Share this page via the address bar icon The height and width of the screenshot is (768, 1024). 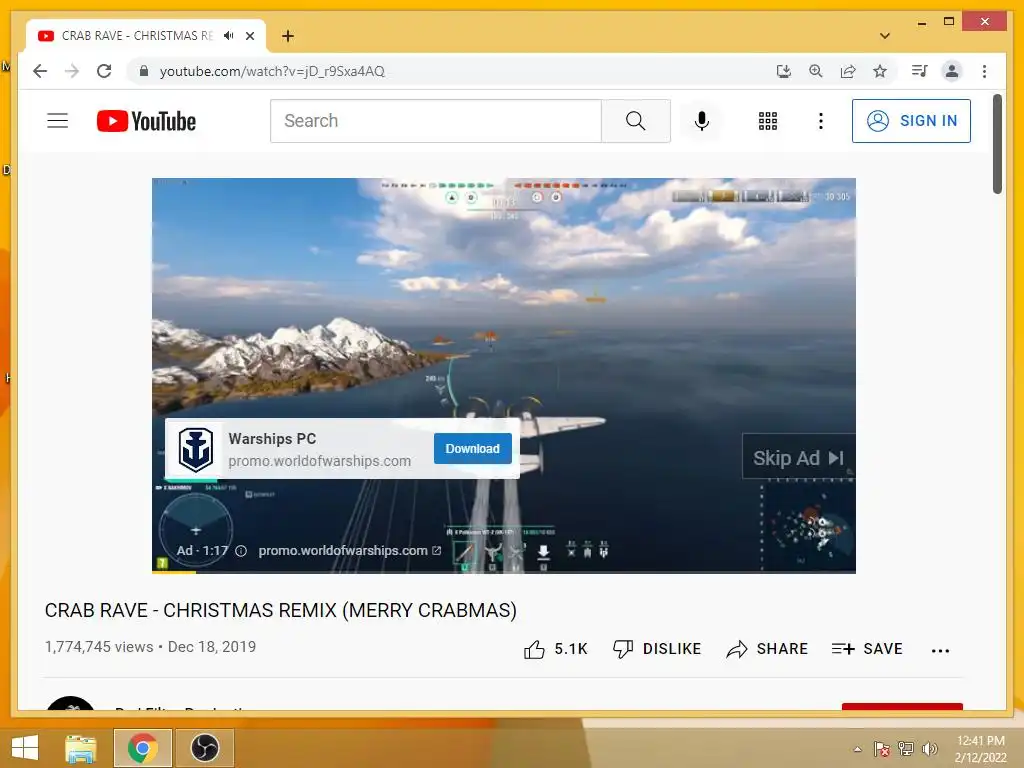tap(848, 71)
